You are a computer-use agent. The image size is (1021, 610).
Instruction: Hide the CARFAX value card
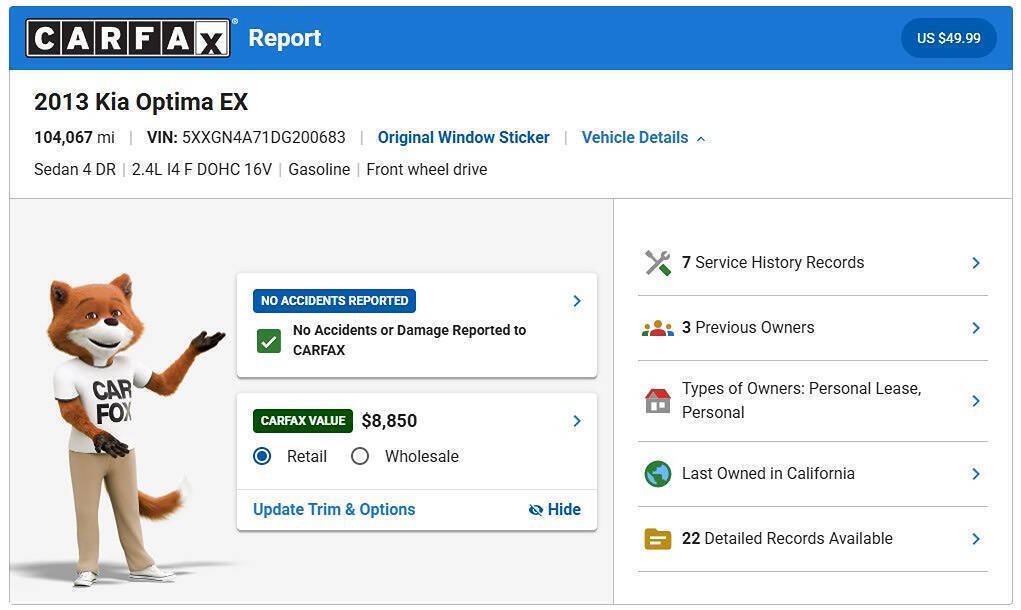click(x=555, y=510)
